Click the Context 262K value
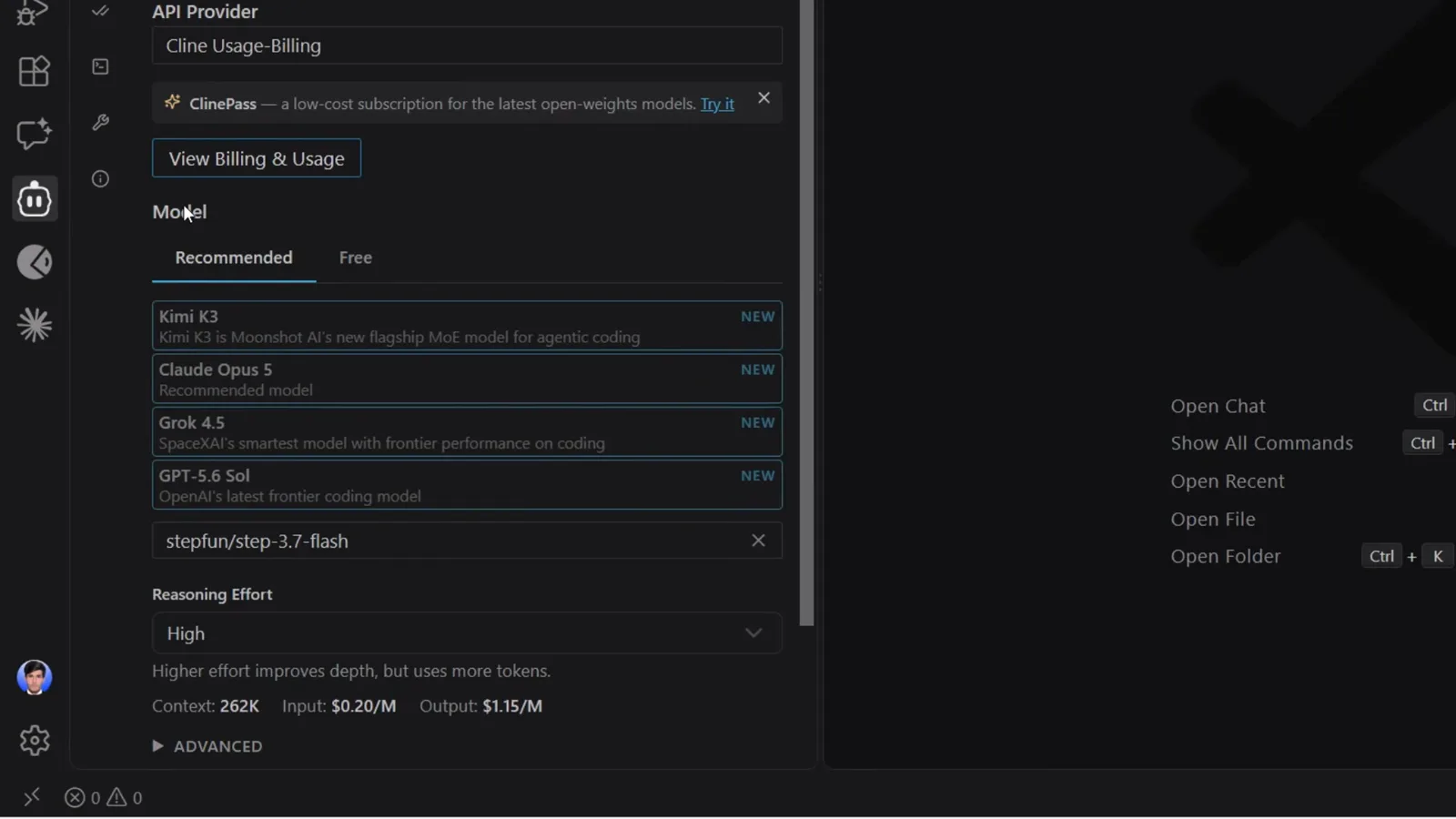This screenshot has width=1456, height=819. [x=239, y=706]
